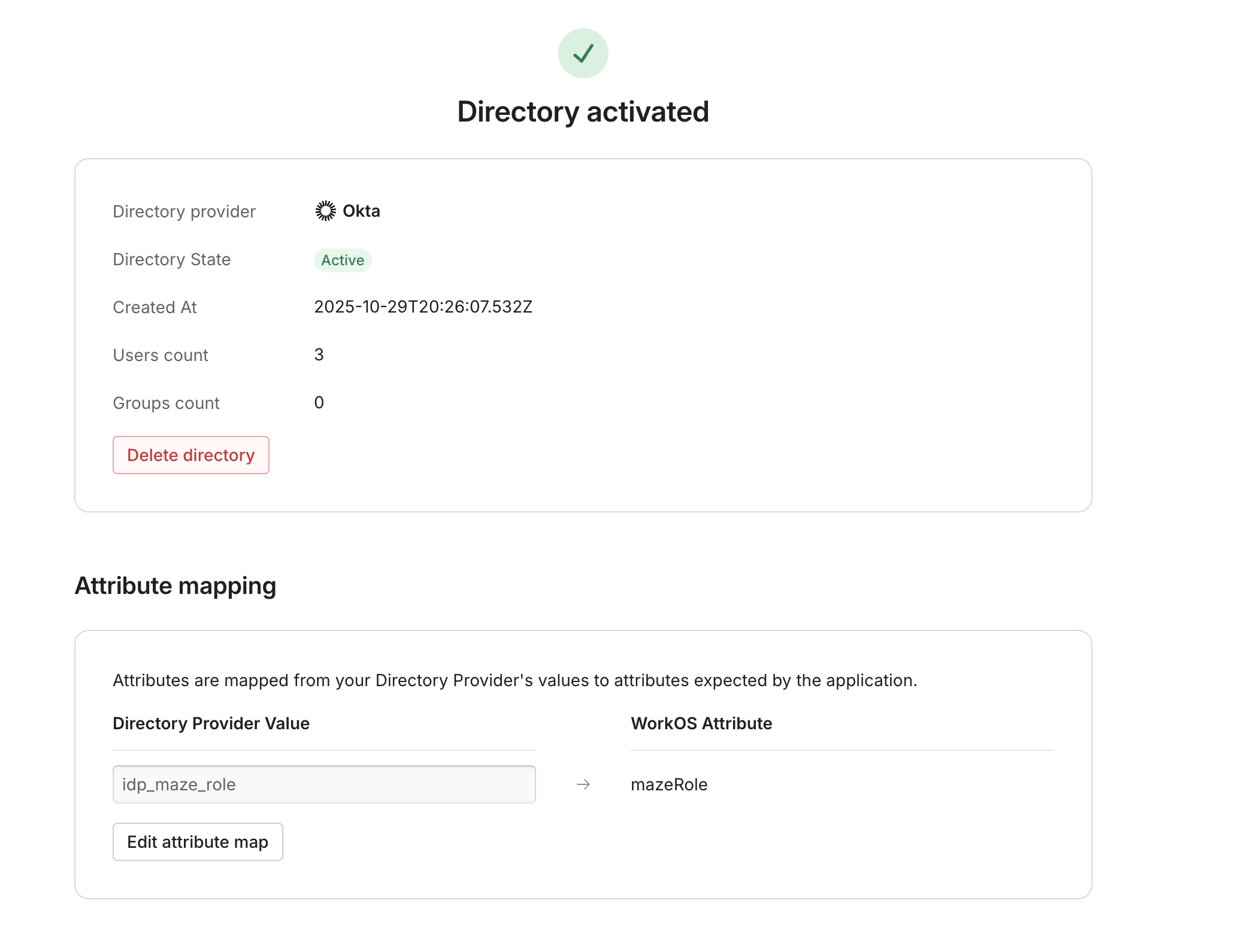Select the Active state badge
The image size is (1235, 952).
pyautogui.click(x=342, y=260)
